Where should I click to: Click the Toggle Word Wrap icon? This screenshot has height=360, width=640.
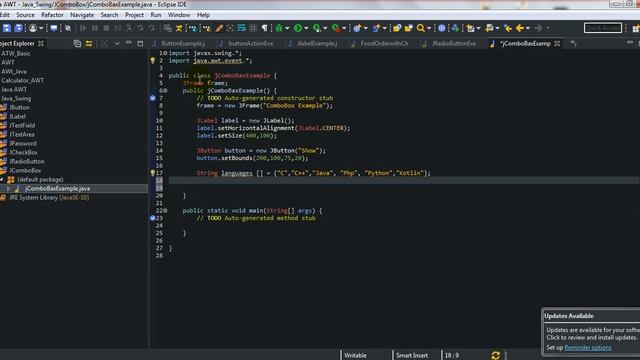click(x=242, y=28)
